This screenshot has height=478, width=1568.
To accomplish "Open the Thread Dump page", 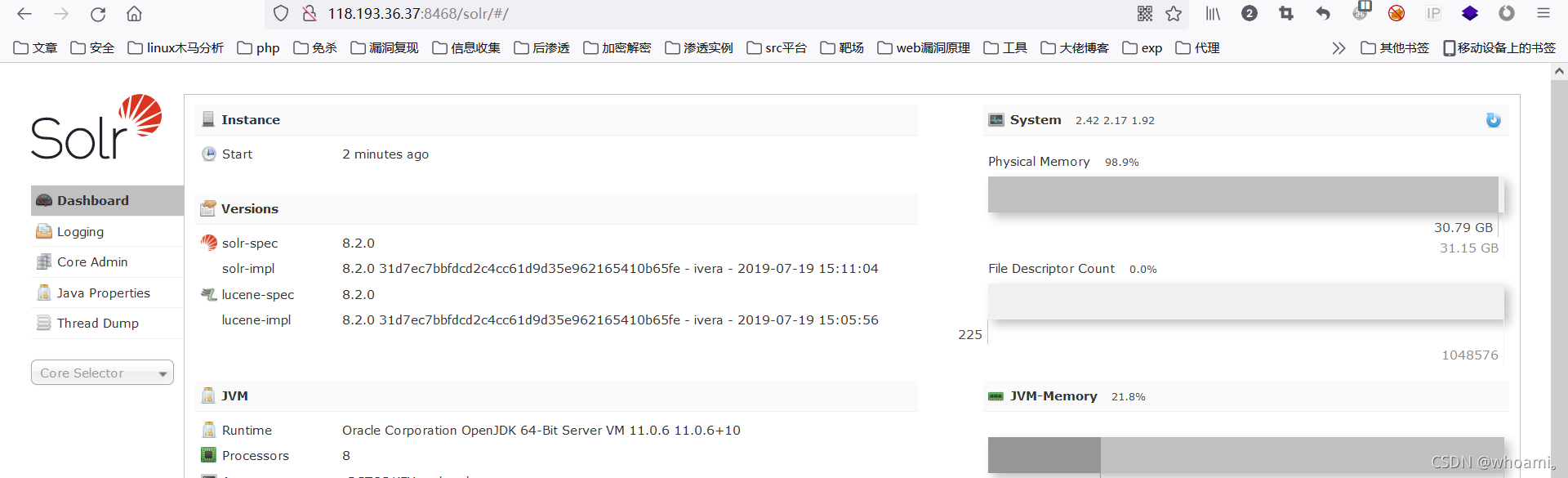I will pos(107,323).
